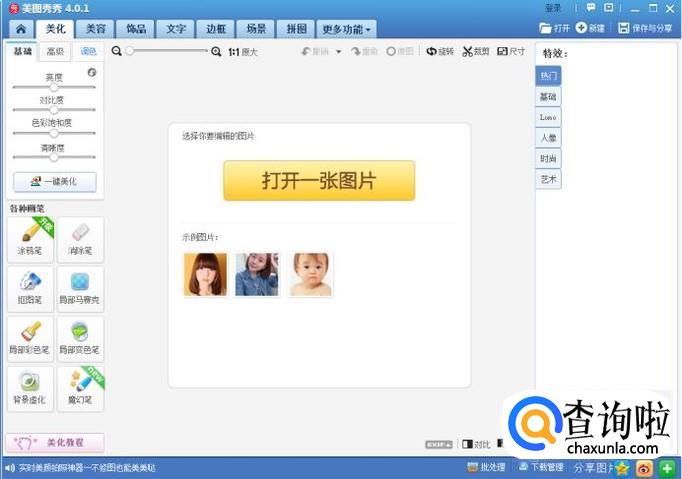Adjust the 清晰度 sharpness slider

[x=54, y=157]
